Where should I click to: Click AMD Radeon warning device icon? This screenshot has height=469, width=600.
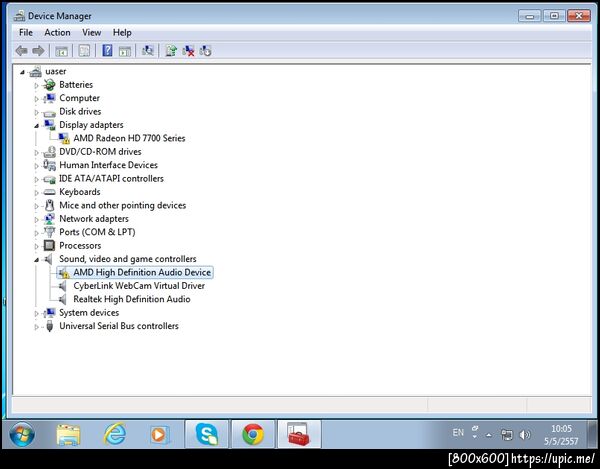pyautogui.click(x=64, y=138)
